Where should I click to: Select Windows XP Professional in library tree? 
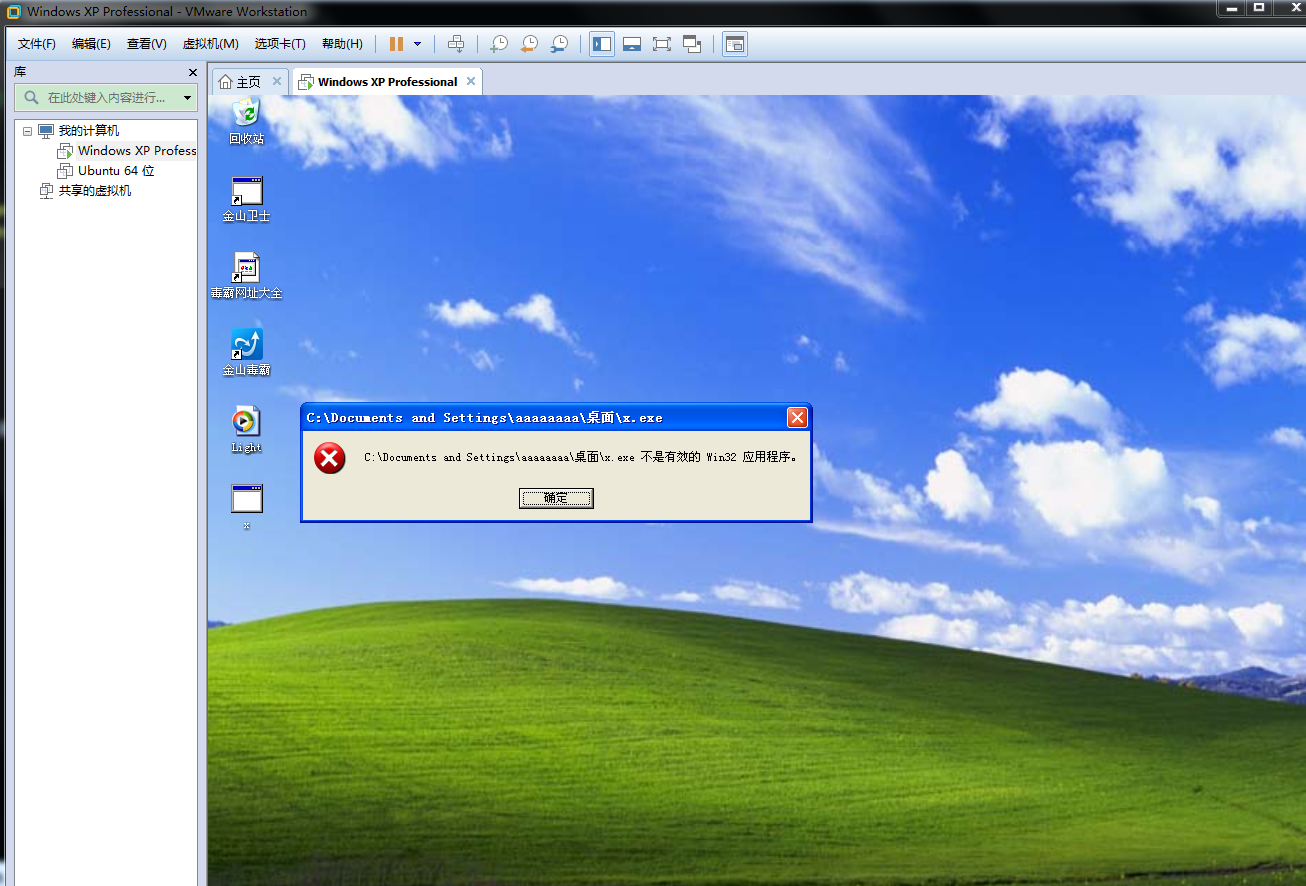click(x=137, y=151)
